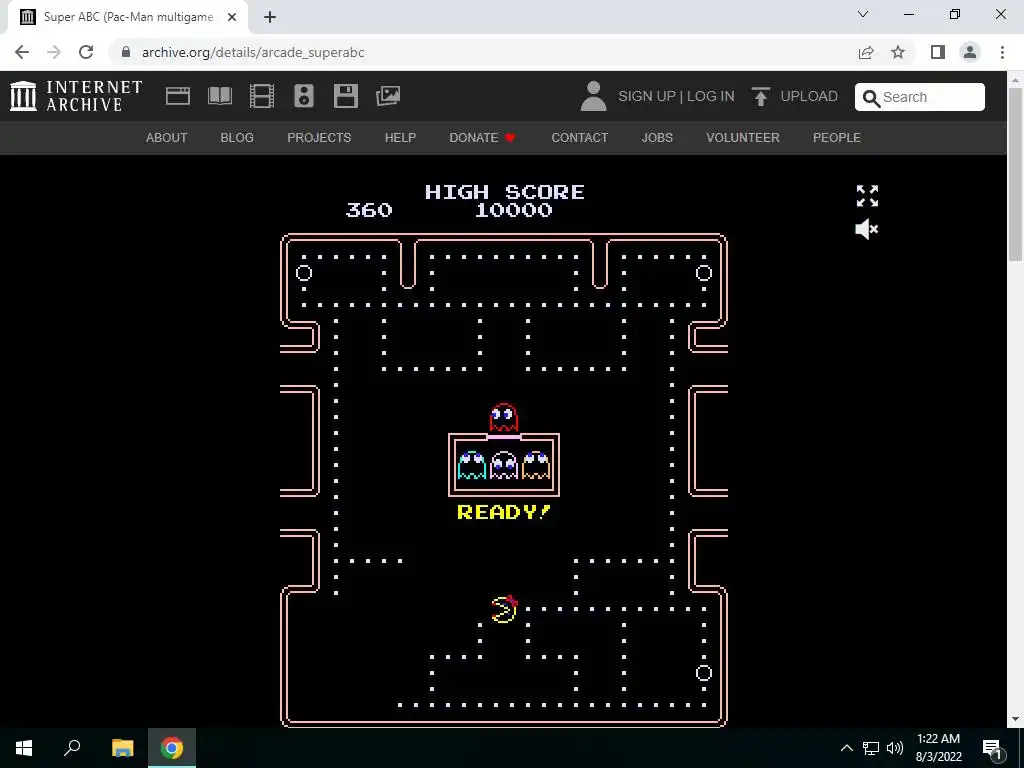Open the DONATE menu item
Viewport: 1024px width, 768px height.
pyautogui.click(x=483, y=138)
